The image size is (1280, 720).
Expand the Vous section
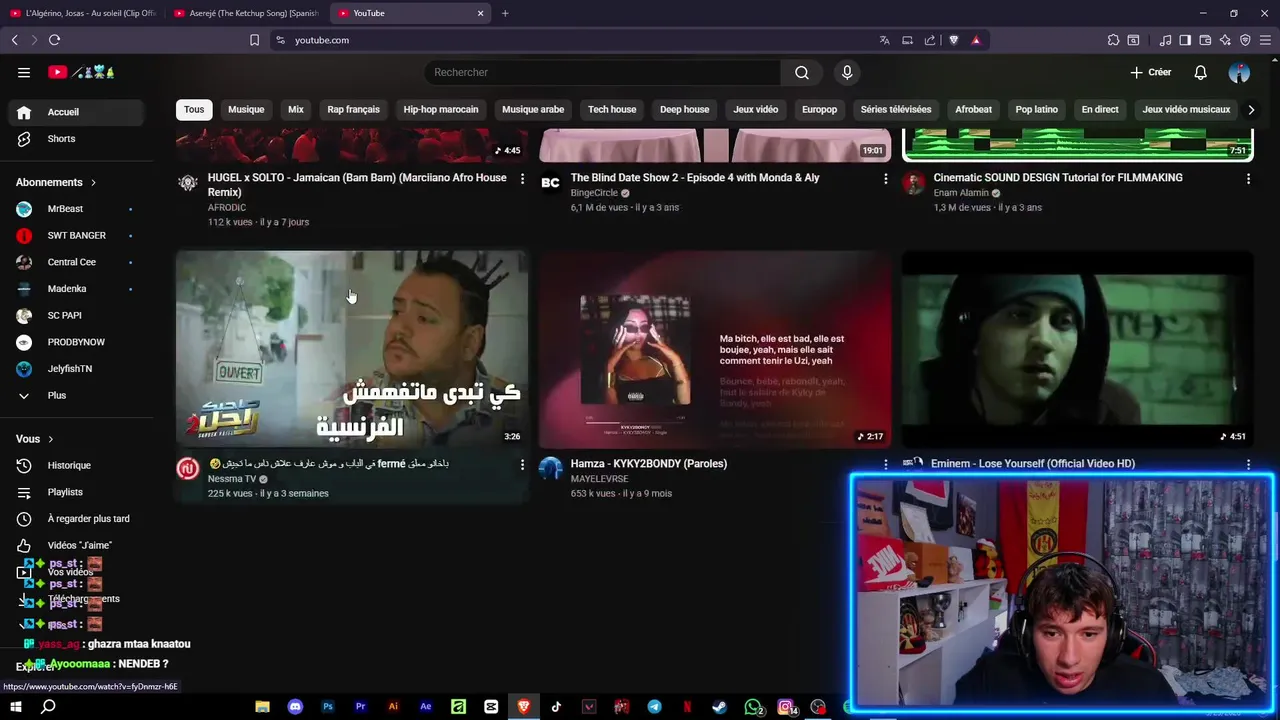click(35, 439)
